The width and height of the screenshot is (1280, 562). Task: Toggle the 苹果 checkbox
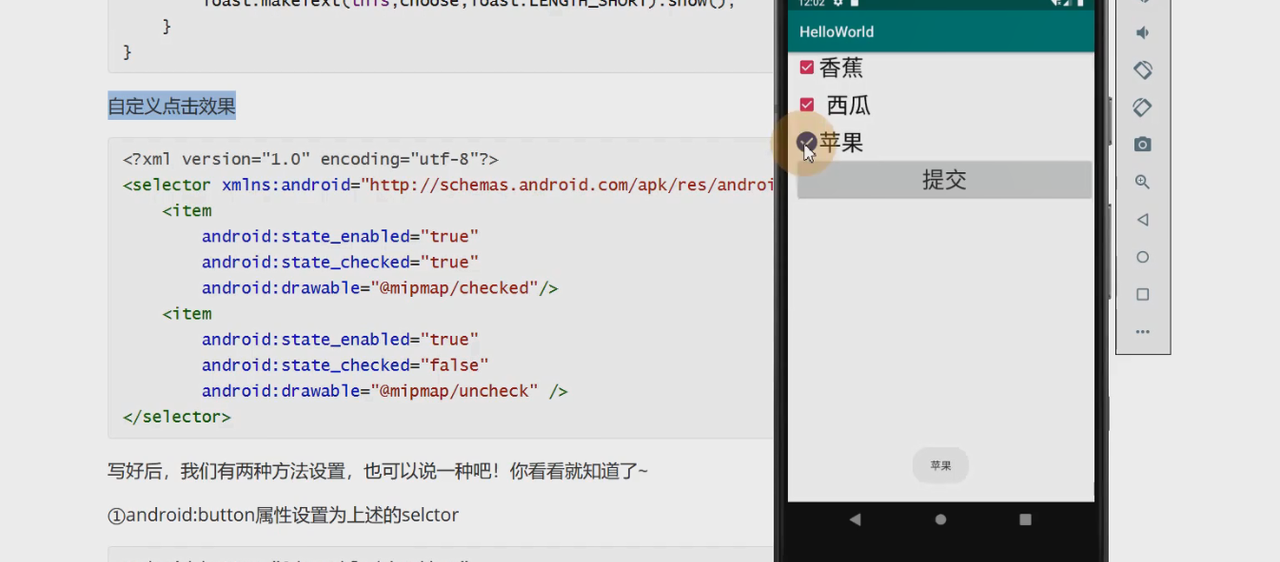(x=806, y=143)
